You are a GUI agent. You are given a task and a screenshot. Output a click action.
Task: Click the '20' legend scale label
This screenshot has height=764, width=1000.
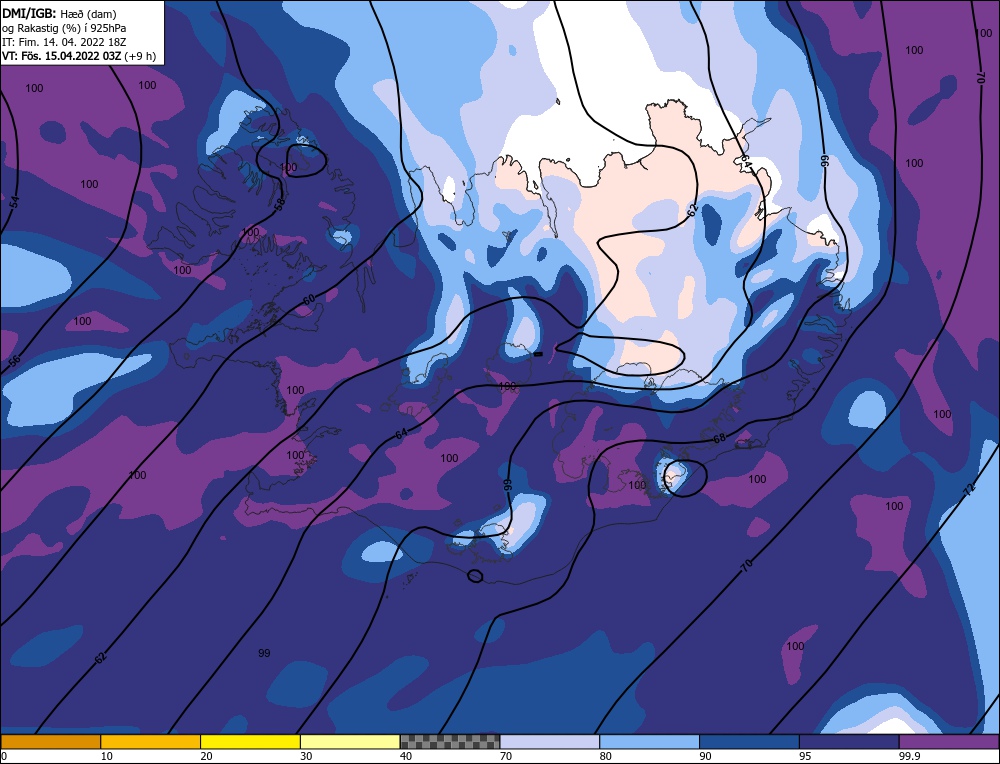click(206, 756)
